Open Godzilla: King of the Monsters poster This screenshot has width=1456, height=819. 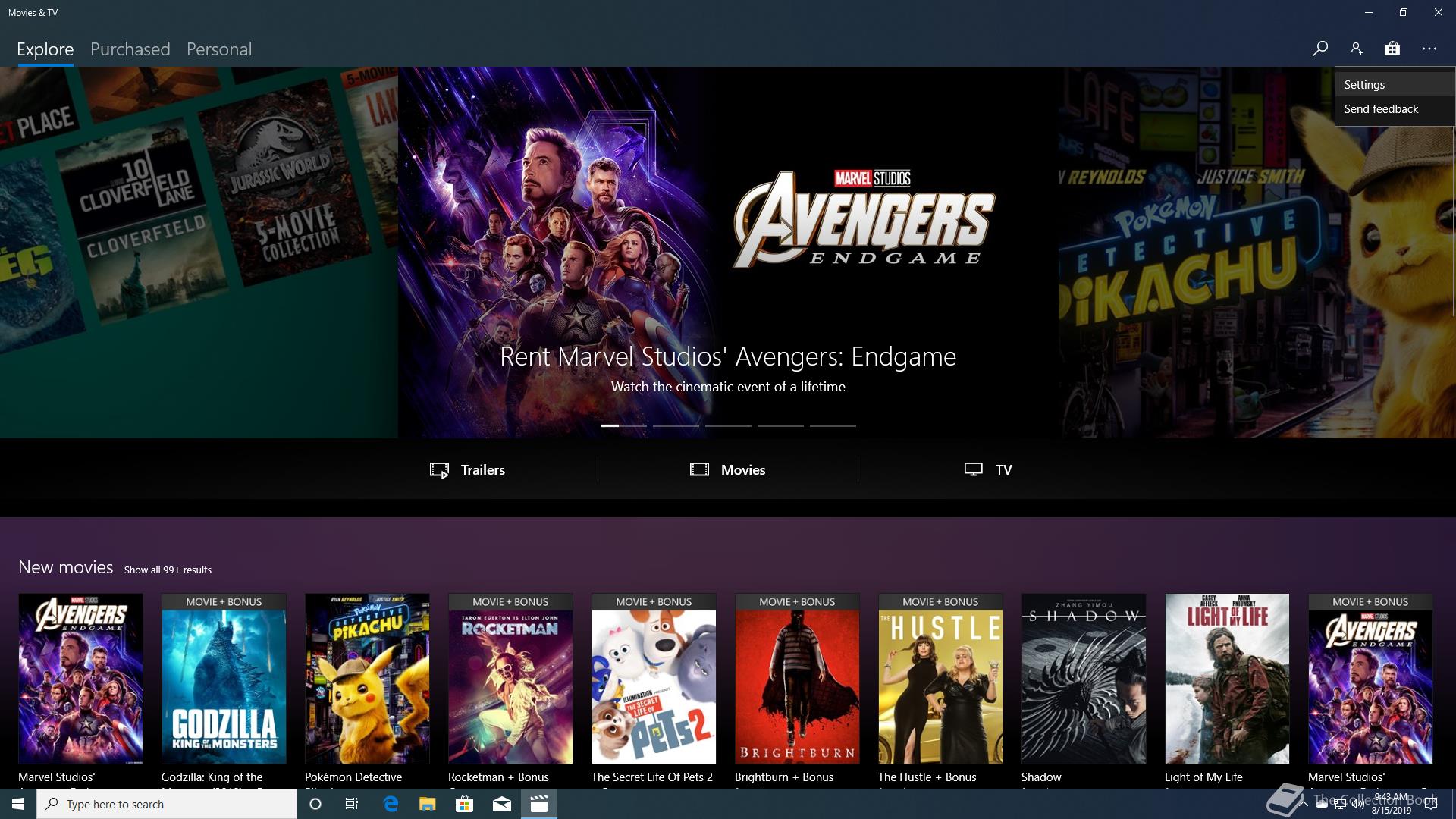tap(224, 679)
